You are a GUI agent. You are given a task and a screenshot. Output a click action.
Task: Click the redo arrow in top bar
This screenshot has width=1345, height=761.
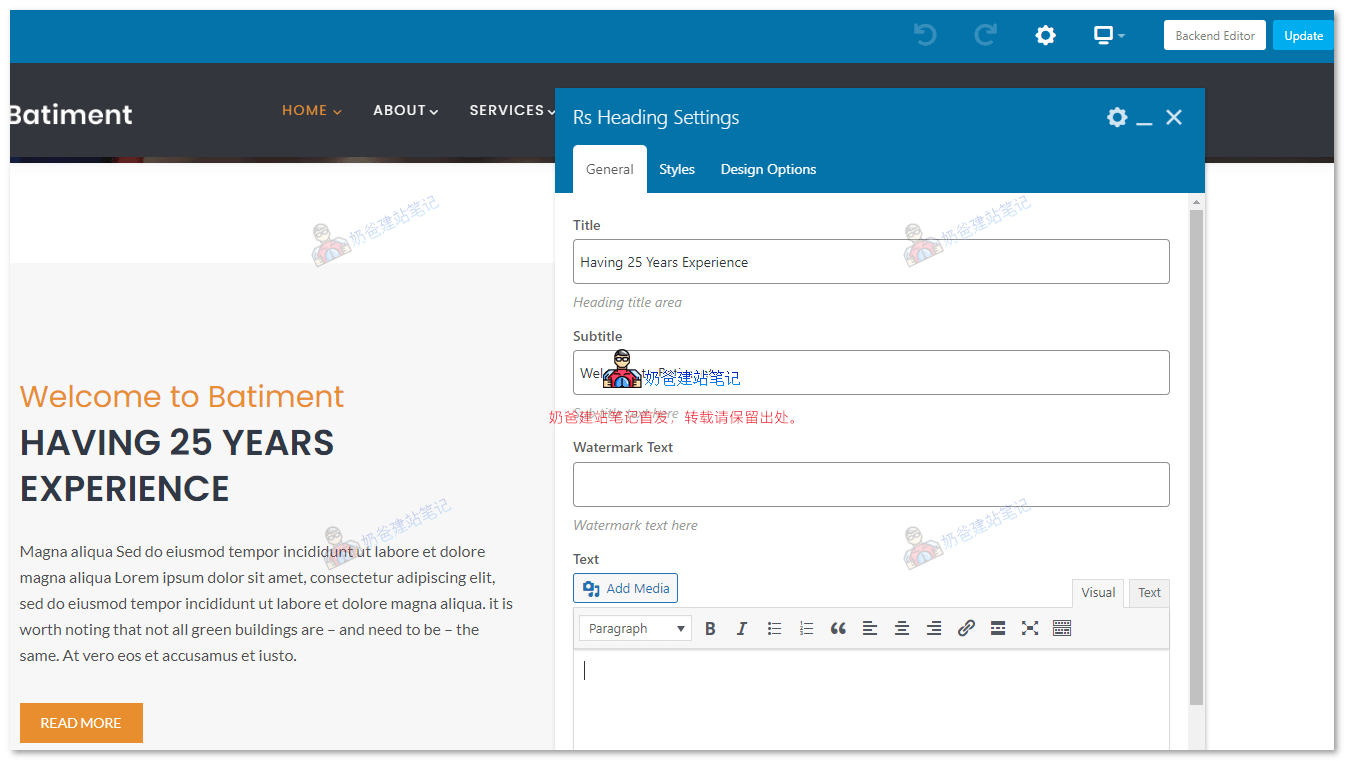point(985,36)
